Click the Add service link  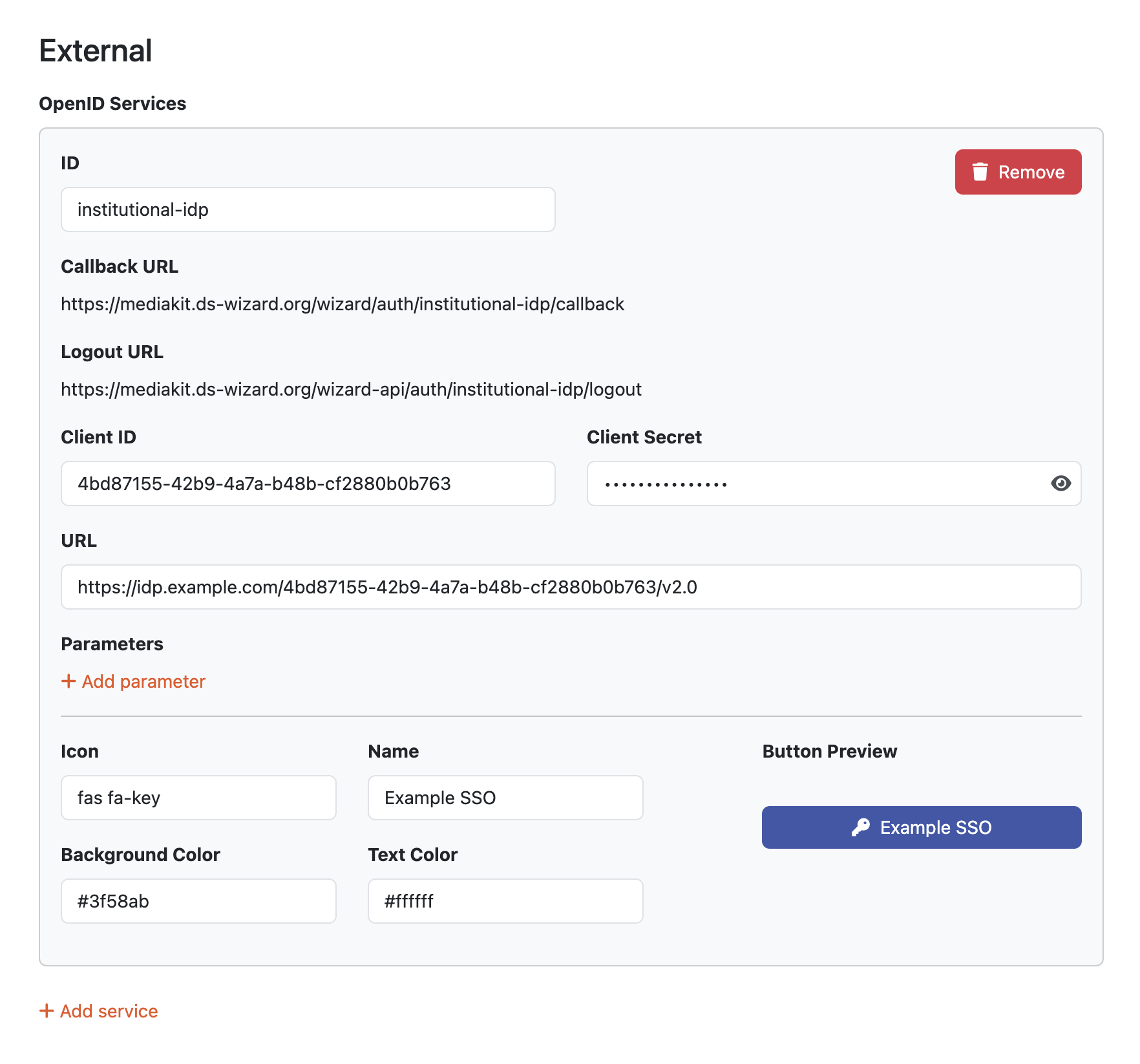pyautogui.click(x=99, y=1011)
